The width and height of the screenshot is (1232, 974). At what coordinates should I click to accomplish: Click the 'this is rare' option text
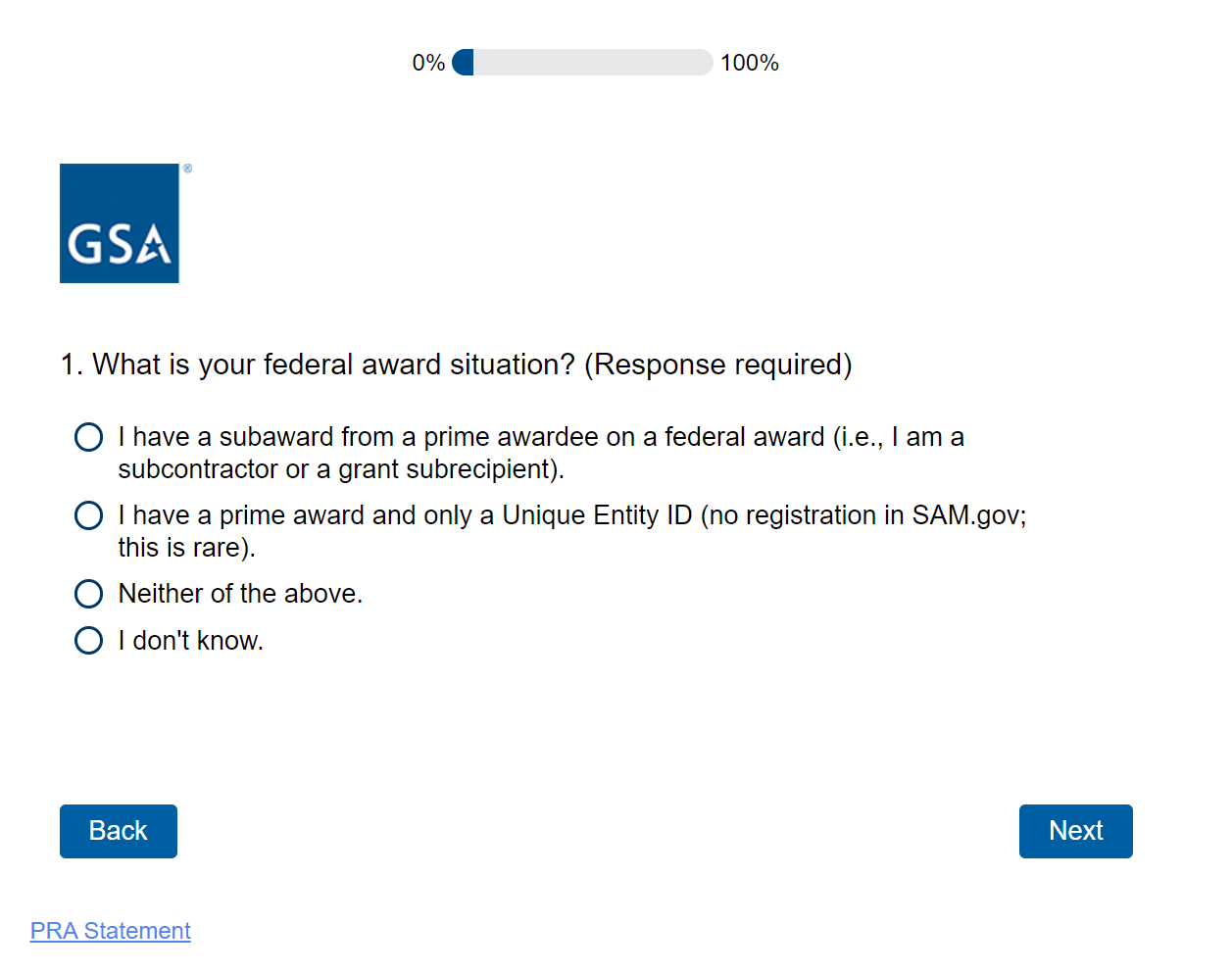coord(186,548)
